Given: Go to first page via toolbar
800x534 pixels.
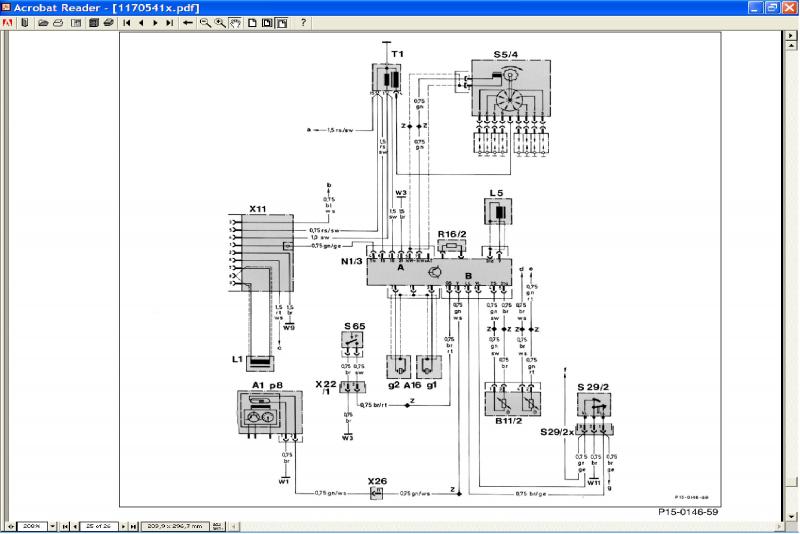Looking at the screenshot, I should (x=127, y=23).
